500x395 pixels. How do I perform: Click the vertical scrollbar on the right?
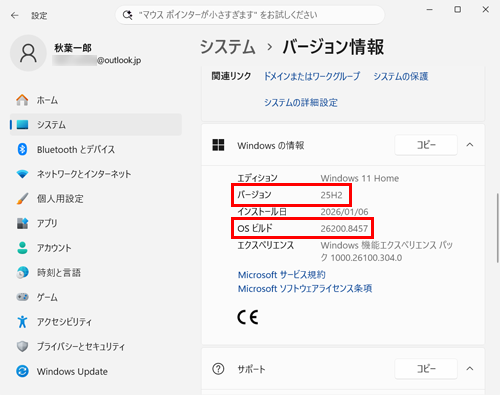pyautogui.click(x=498, y=228)
